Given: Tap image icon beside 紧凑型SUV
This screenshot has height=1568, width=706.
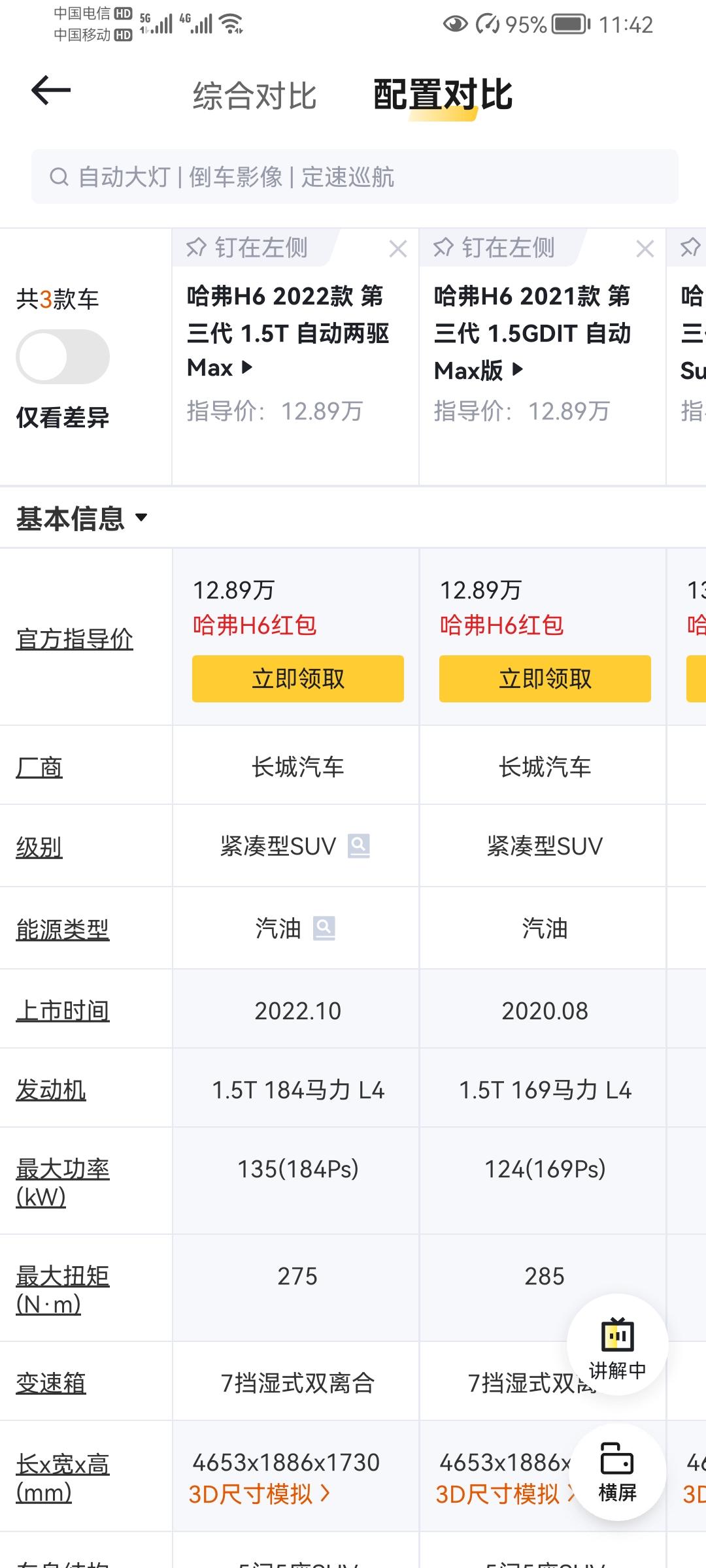Looking at the screenshot, I should [358, 846].
